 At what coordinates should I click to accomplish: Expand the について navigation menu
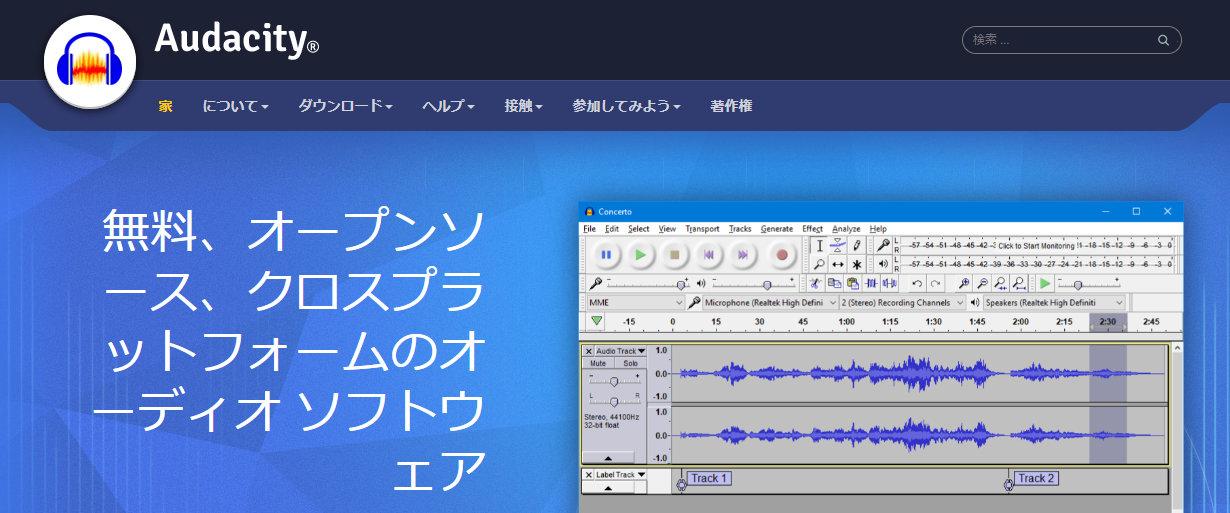tap(235, 105)
